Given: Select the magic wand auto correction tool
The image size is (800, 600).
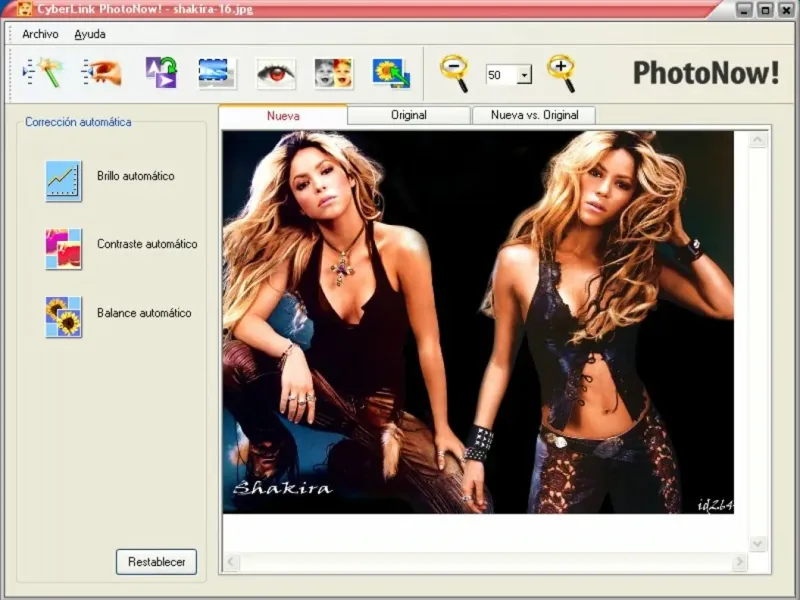Looking at the screenshot, I should (43, 73).
